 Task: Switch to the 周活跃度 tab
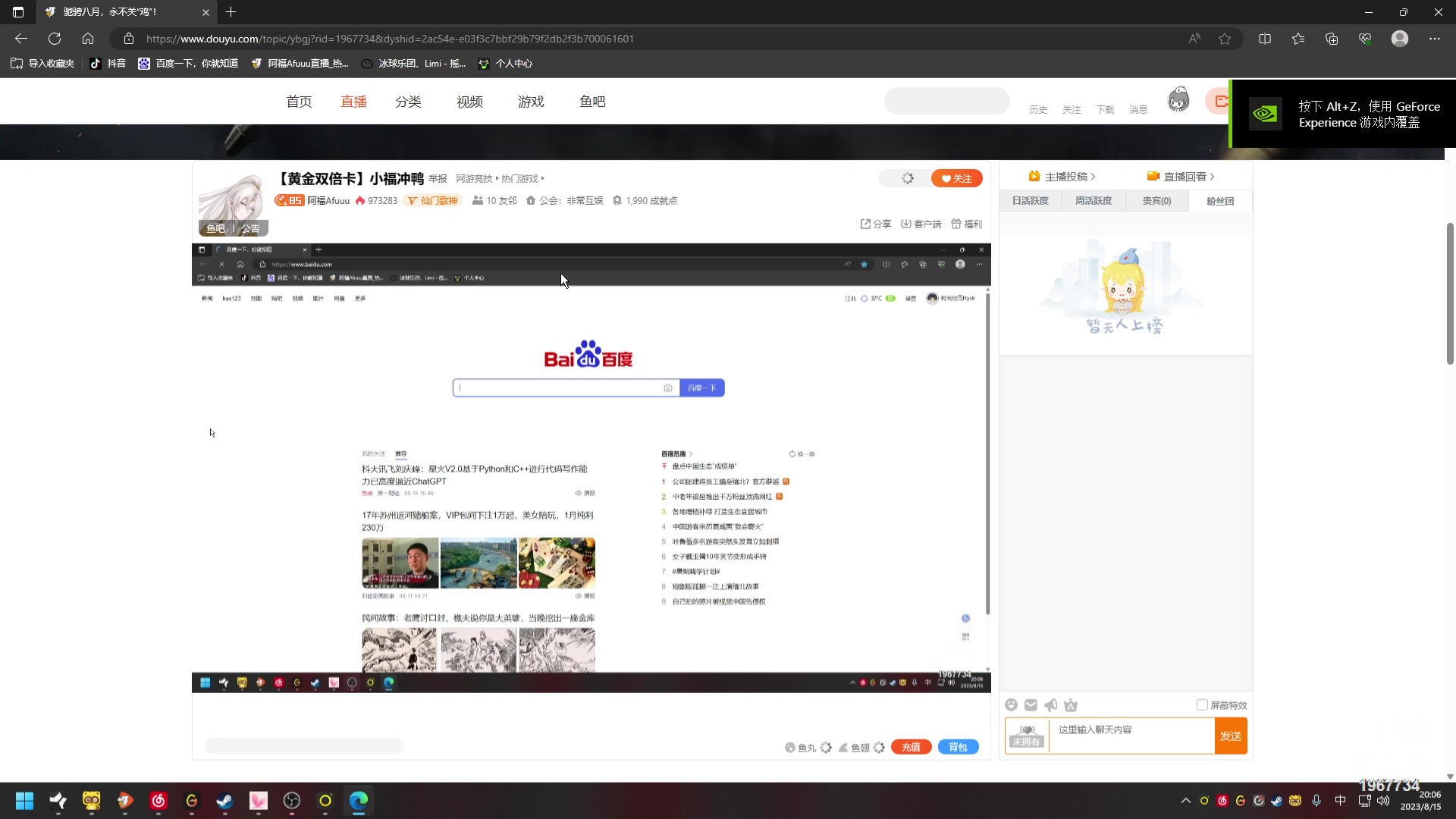pos(1094,201)
